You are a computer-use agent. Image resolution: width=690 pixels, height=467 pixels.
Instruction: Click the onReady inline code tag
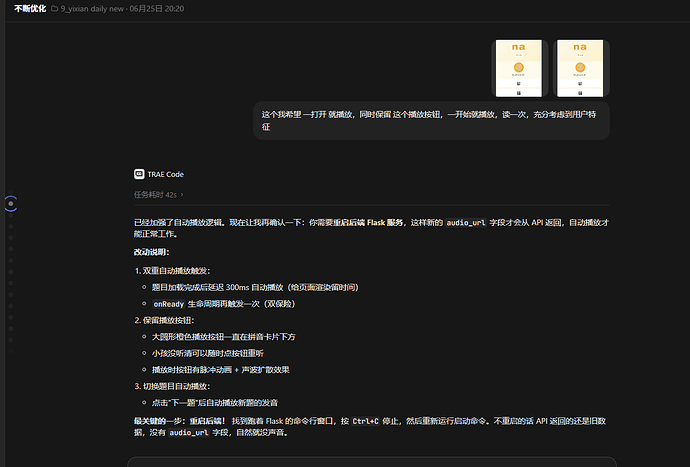coord(169,304)
